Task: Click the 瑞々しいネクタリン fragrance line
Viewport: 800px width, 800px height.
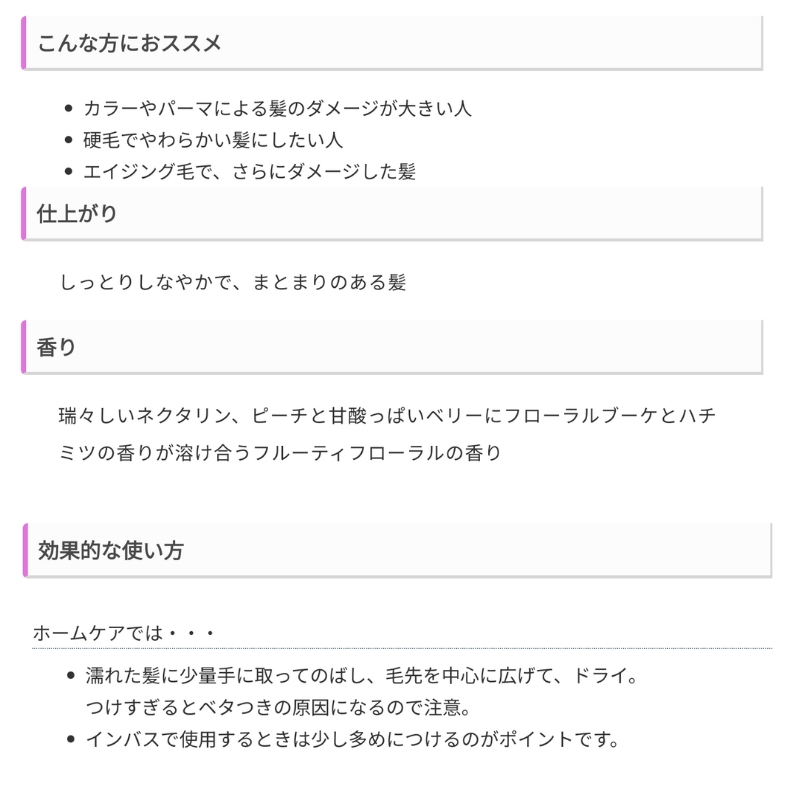Action: coord(388,416)
